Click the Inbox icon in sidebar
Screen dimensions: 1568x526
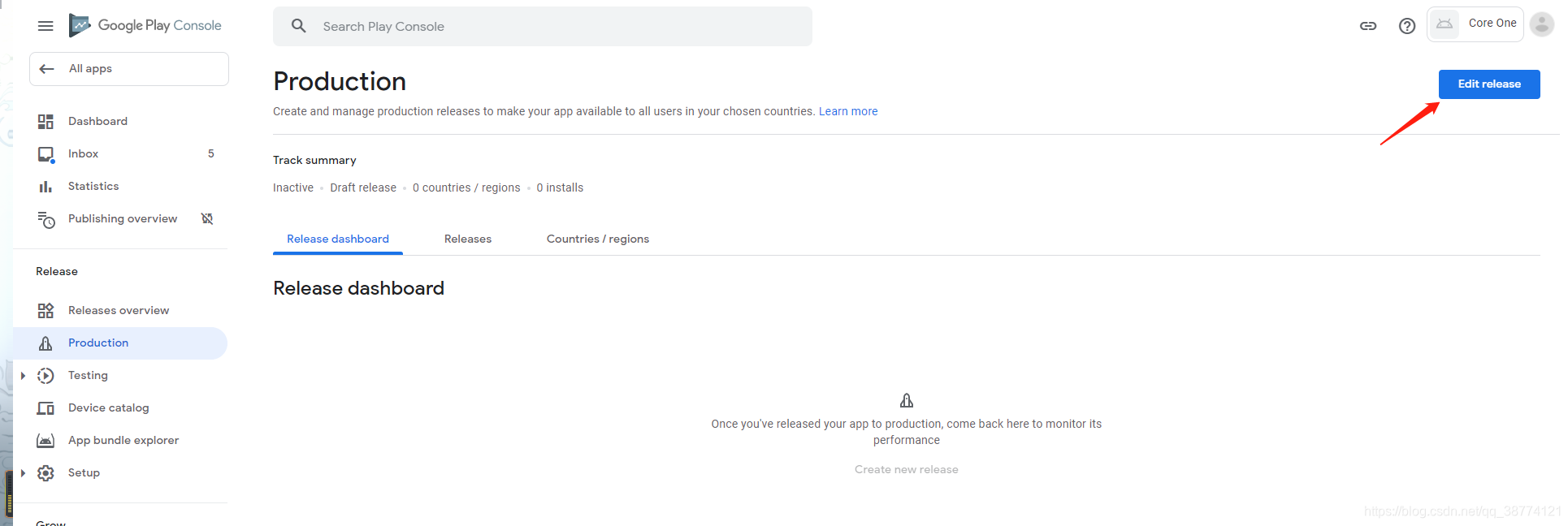coord(45,154)
